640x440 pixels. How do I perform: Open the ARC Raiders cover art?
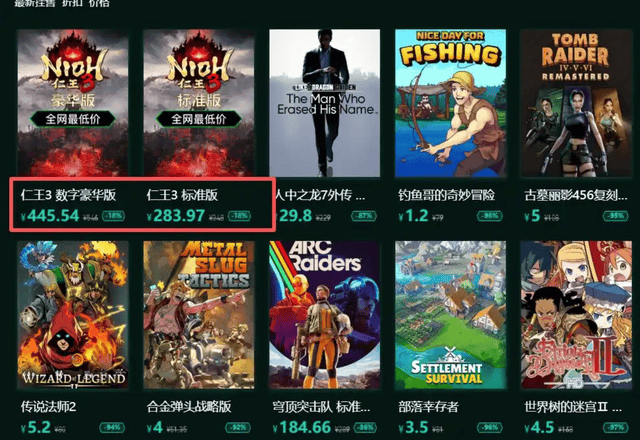(x=324, y=315)
